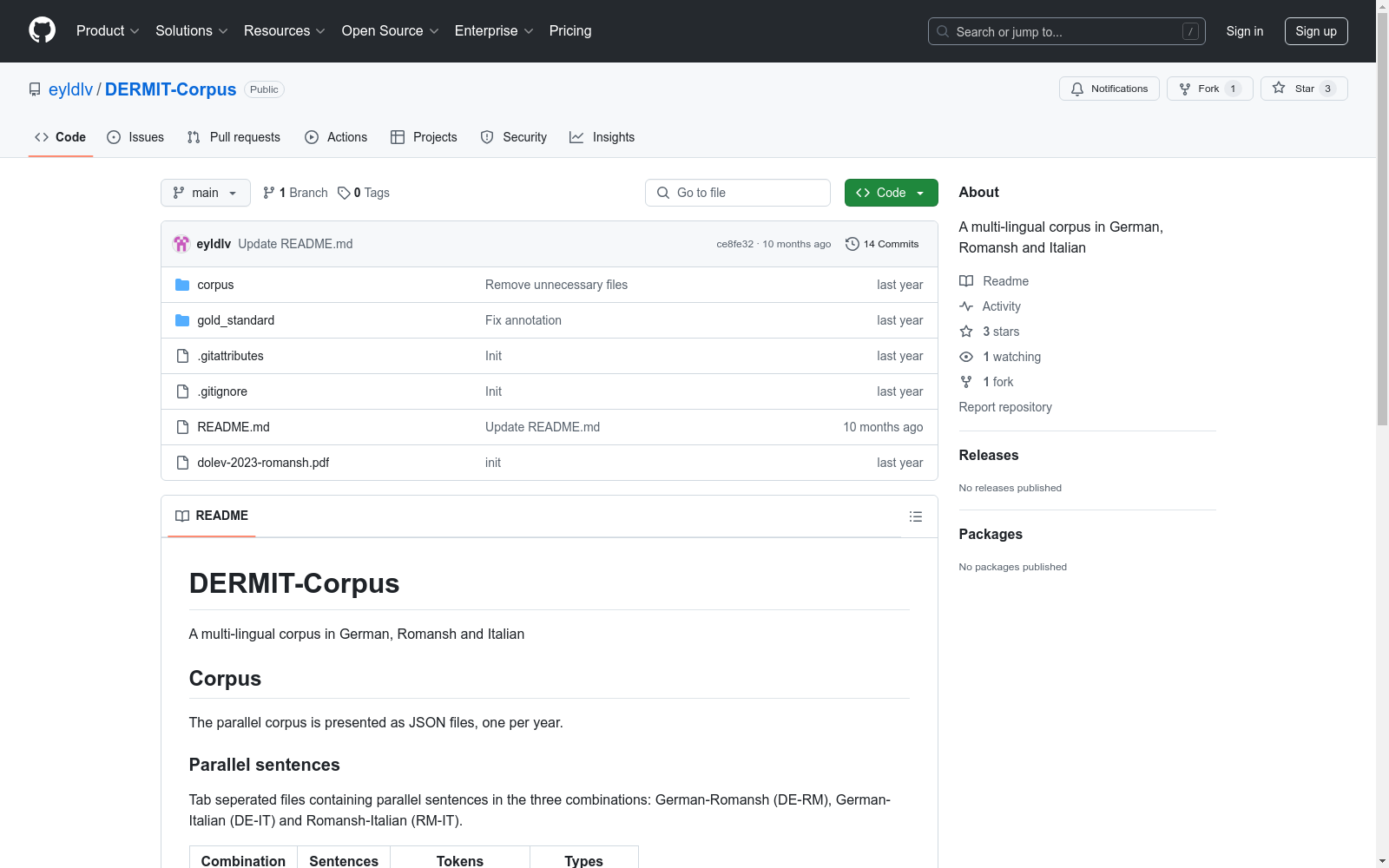This screenshot has width=1389, height=868.
Task: Click the gold_standard folder icon
Action: pos(182,320)
